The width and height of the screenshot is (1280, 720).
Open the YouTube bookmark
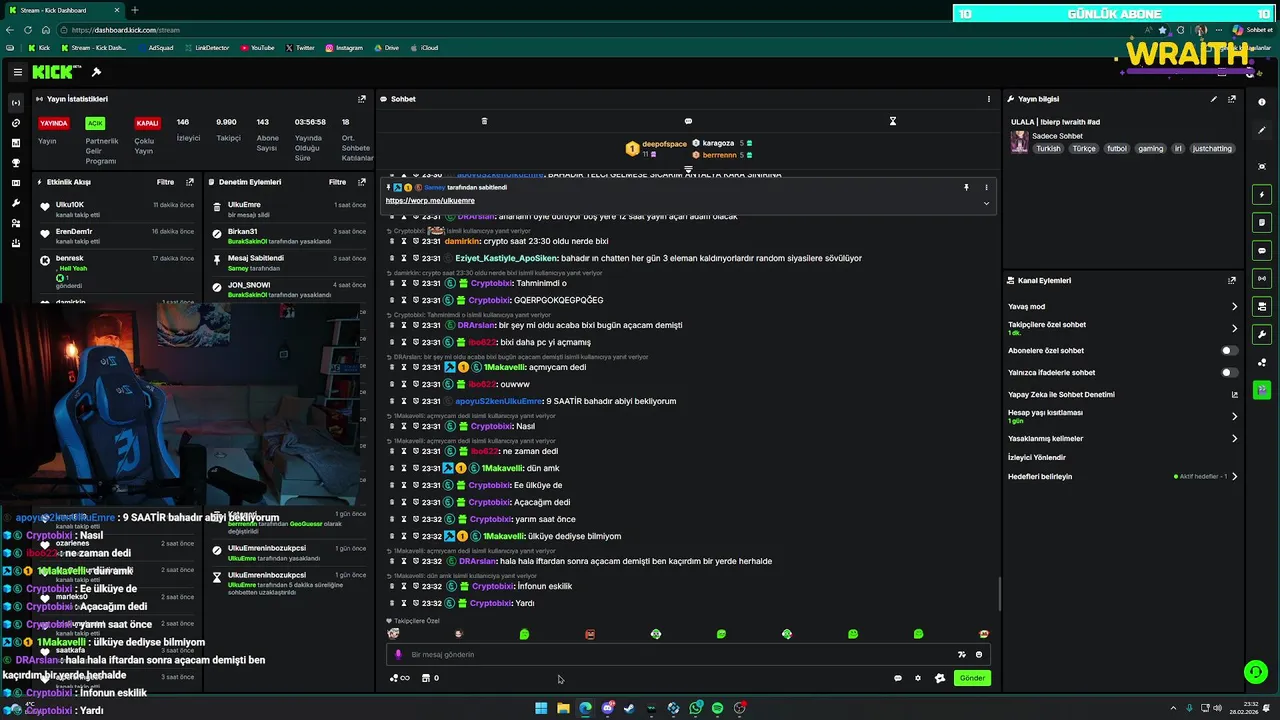click(x=256, y=48)
